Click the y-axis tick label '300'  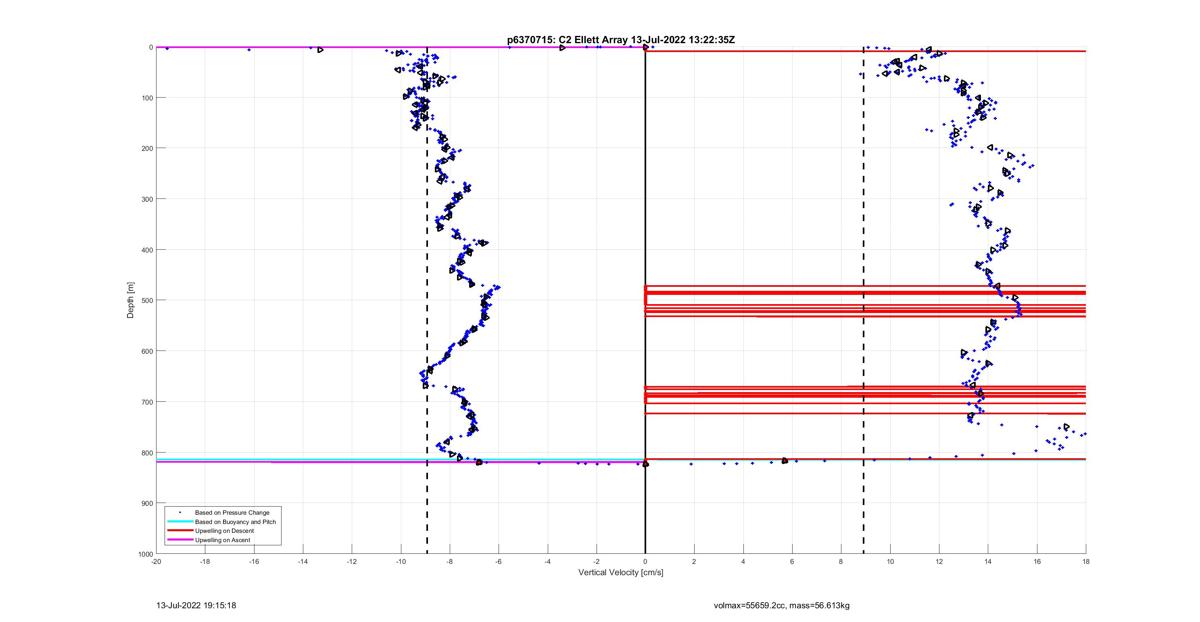coord(146,199)
